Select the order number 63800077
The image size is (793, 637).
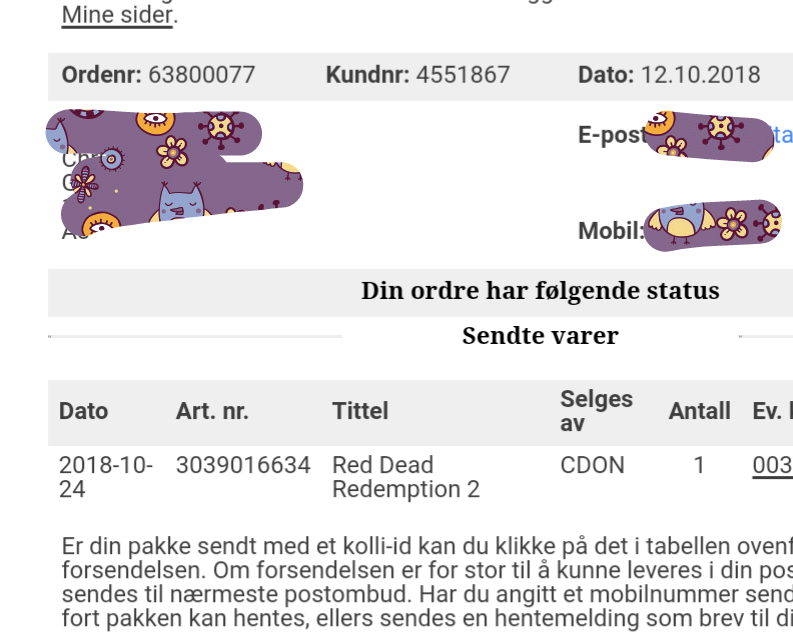(x=201, y=75)
